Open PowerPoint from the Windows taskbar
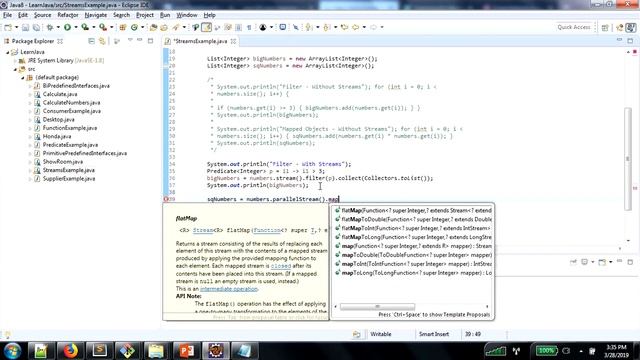 [x=187, y=351]
